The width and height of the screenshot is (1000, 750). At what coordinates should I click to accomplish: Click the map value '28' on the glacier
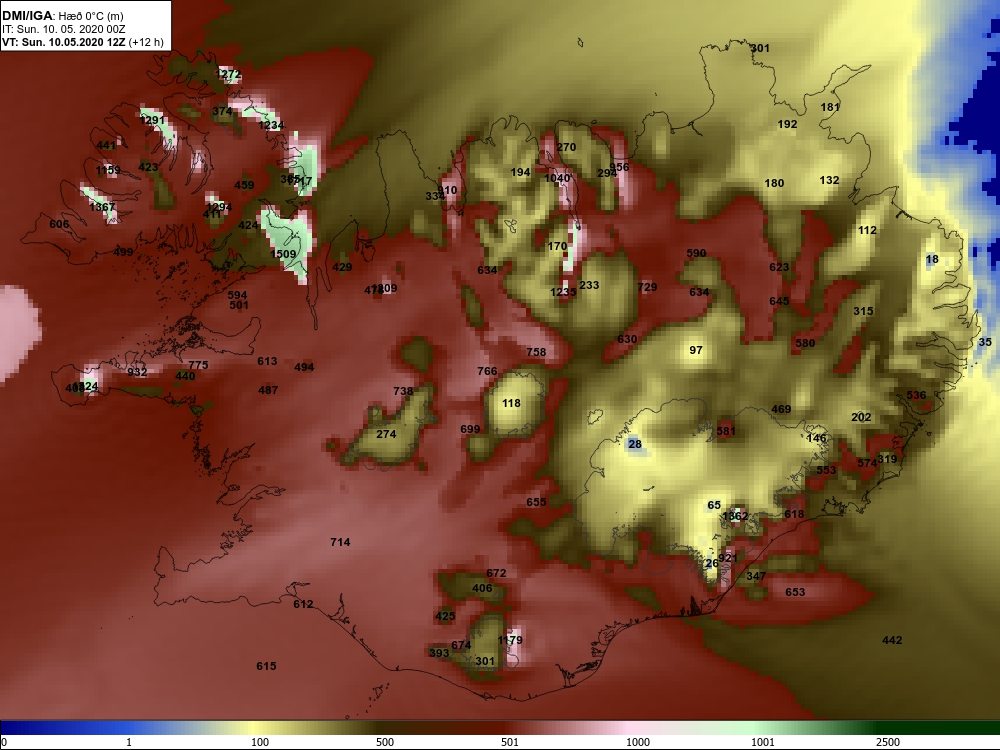[635, 444]
